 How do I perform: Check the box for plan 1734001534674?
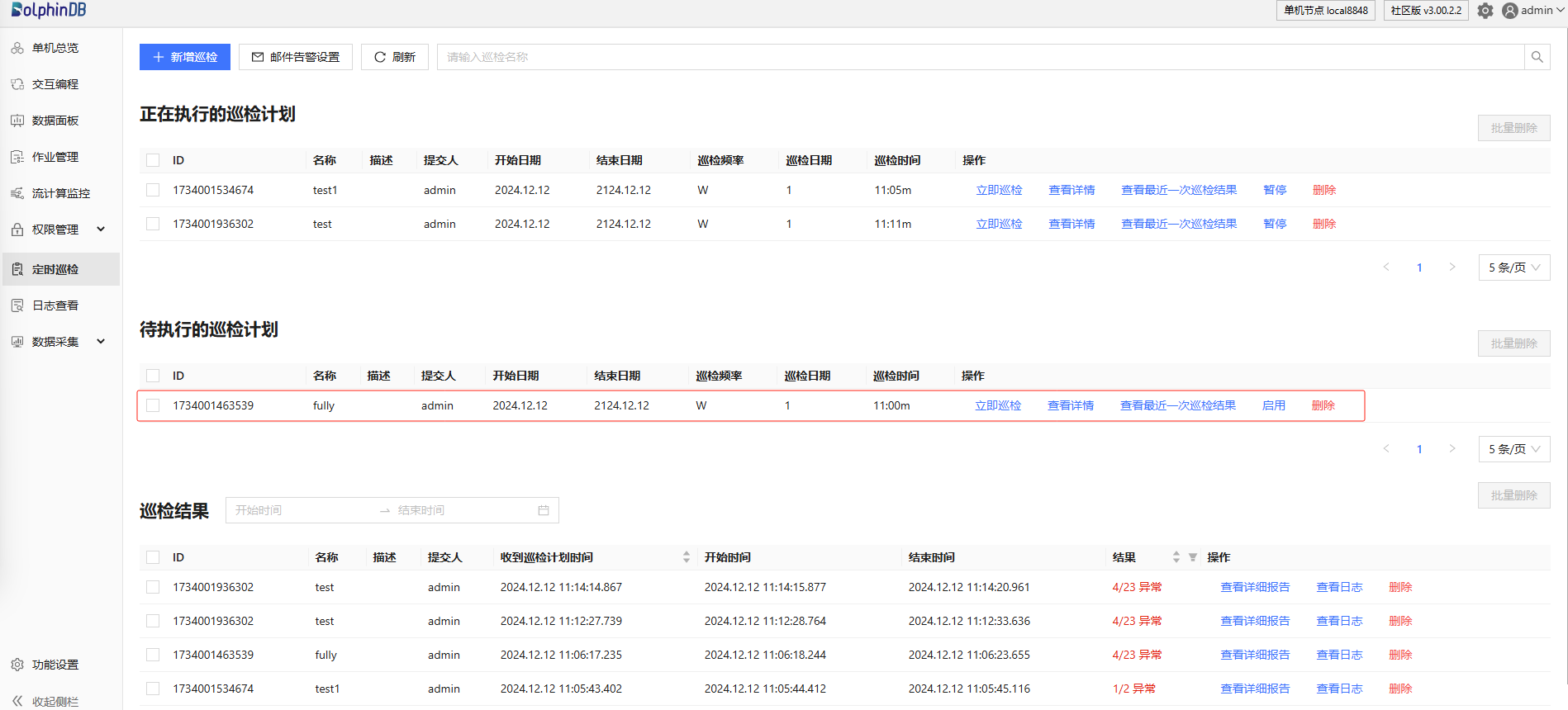point(153,190)
